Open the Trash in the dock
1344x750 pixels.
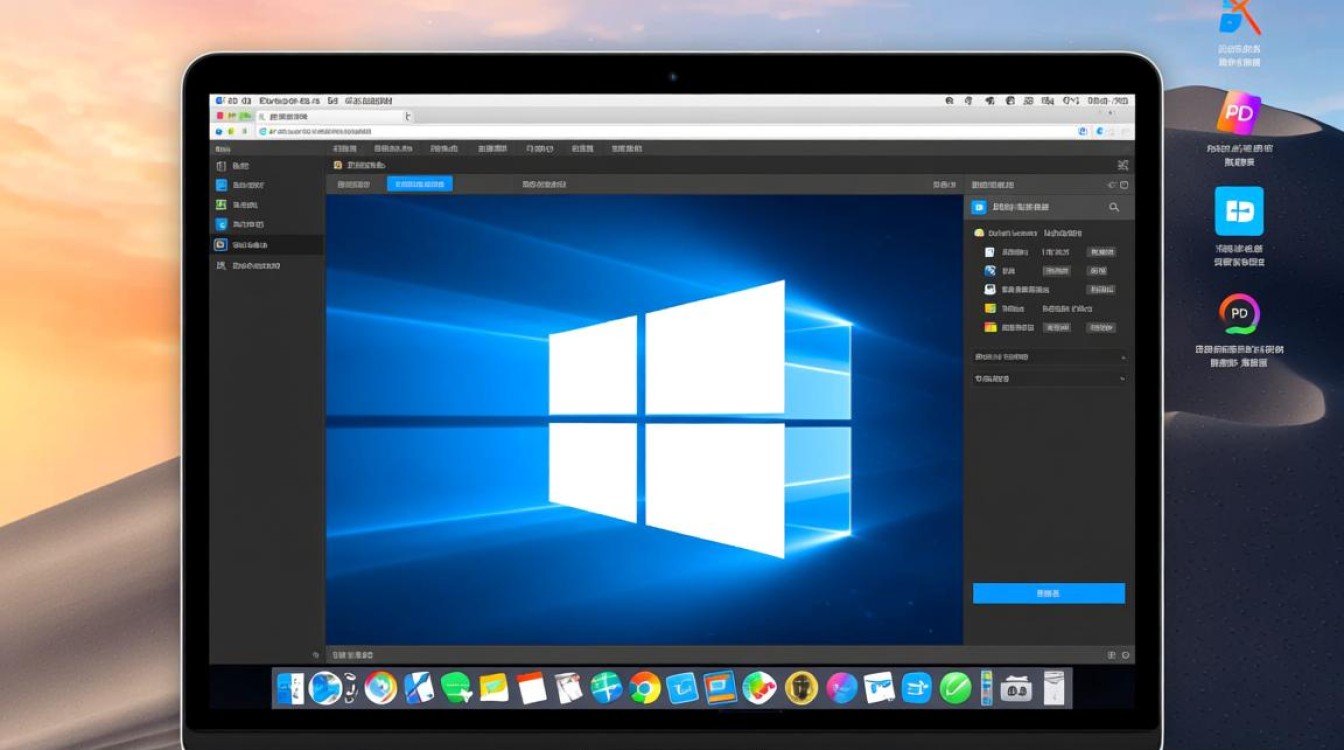point(1054,688)
